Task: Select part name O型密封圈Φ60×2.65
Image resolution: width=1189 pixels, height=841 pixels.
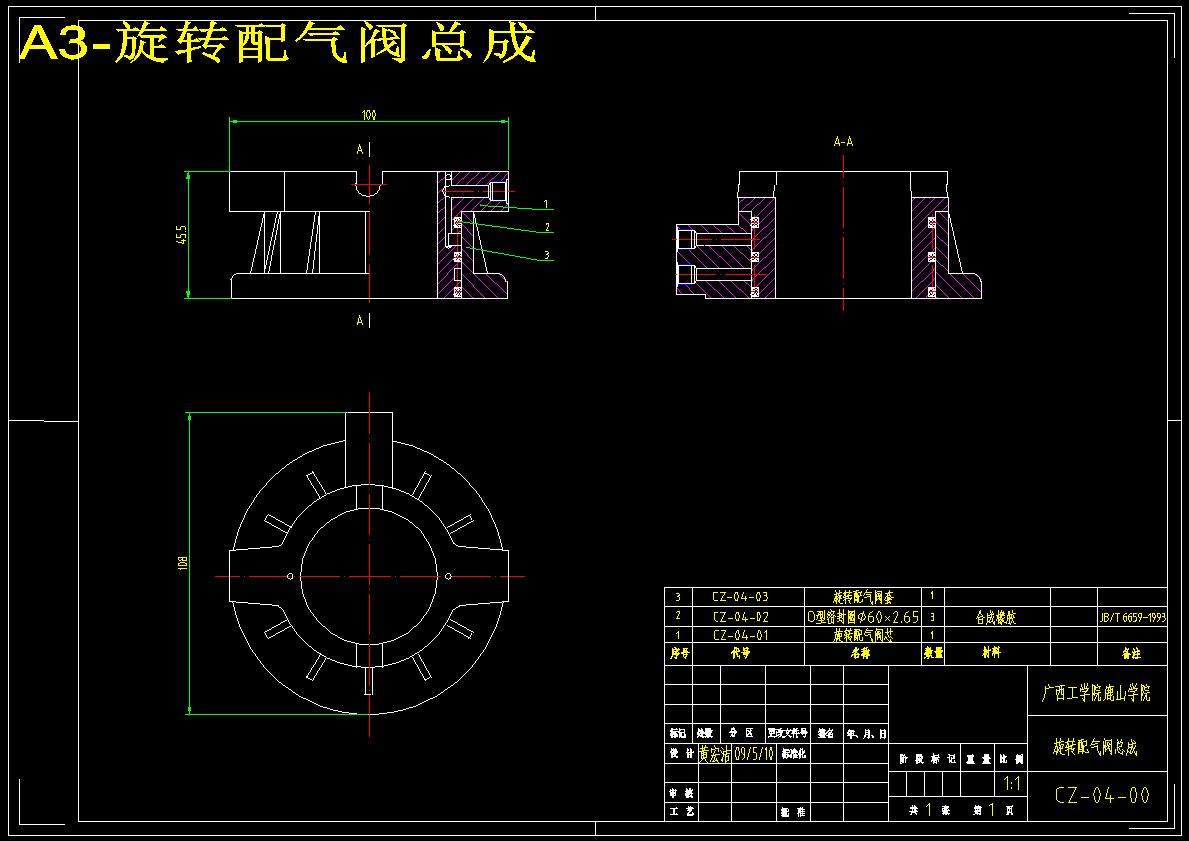Action: pyautogui.click(x=863, y=617)
